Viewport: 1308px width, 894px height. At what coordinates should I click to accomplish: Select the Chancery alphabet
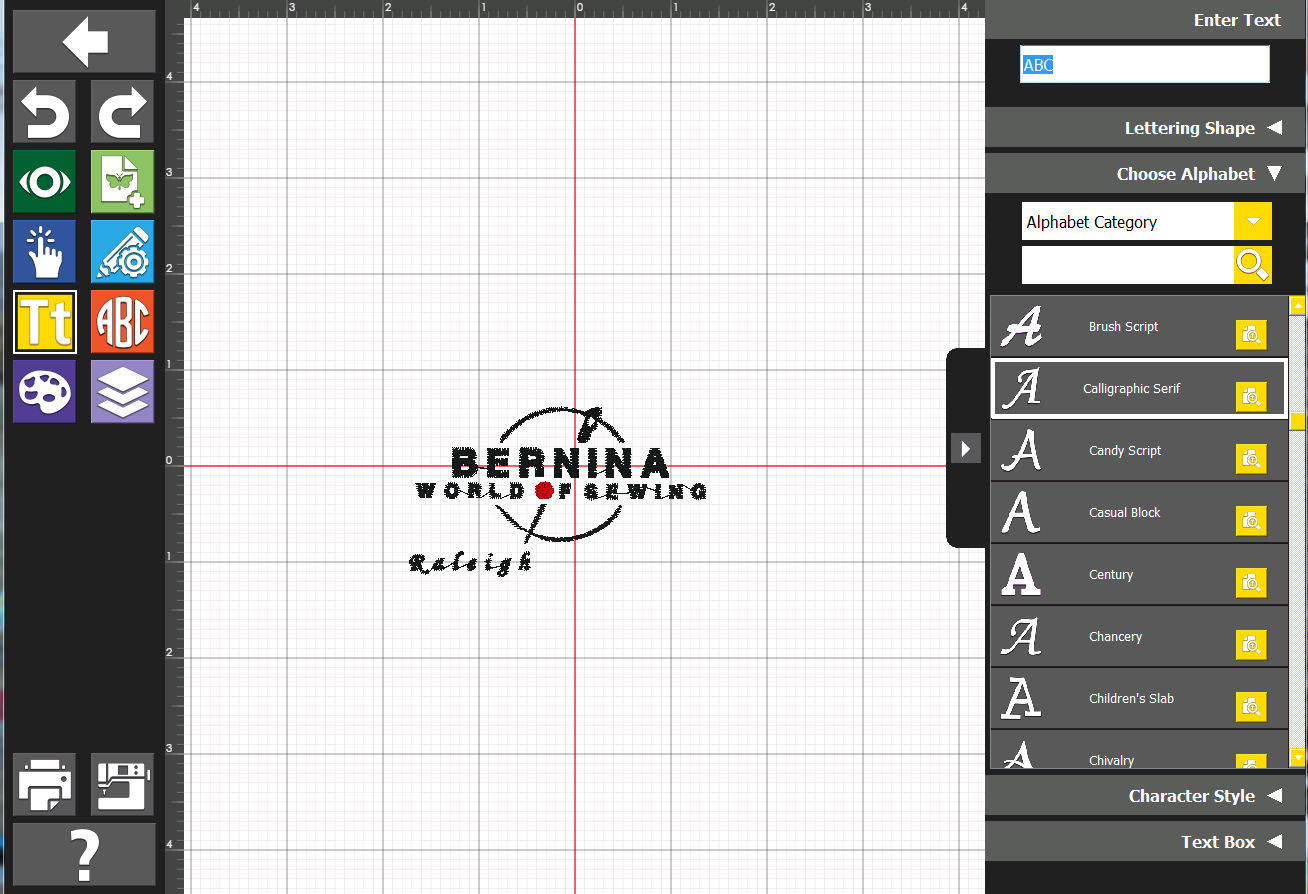coord(1139,637)
